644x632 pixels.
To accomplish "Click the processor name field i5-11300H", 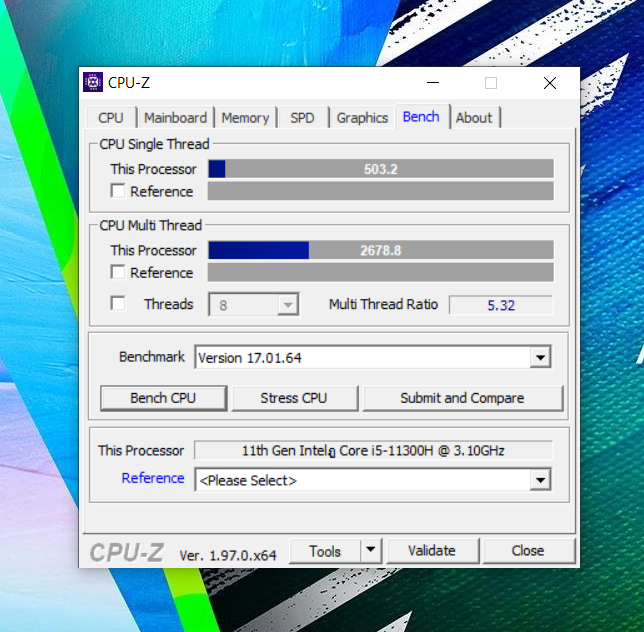I will coord(373,450).
